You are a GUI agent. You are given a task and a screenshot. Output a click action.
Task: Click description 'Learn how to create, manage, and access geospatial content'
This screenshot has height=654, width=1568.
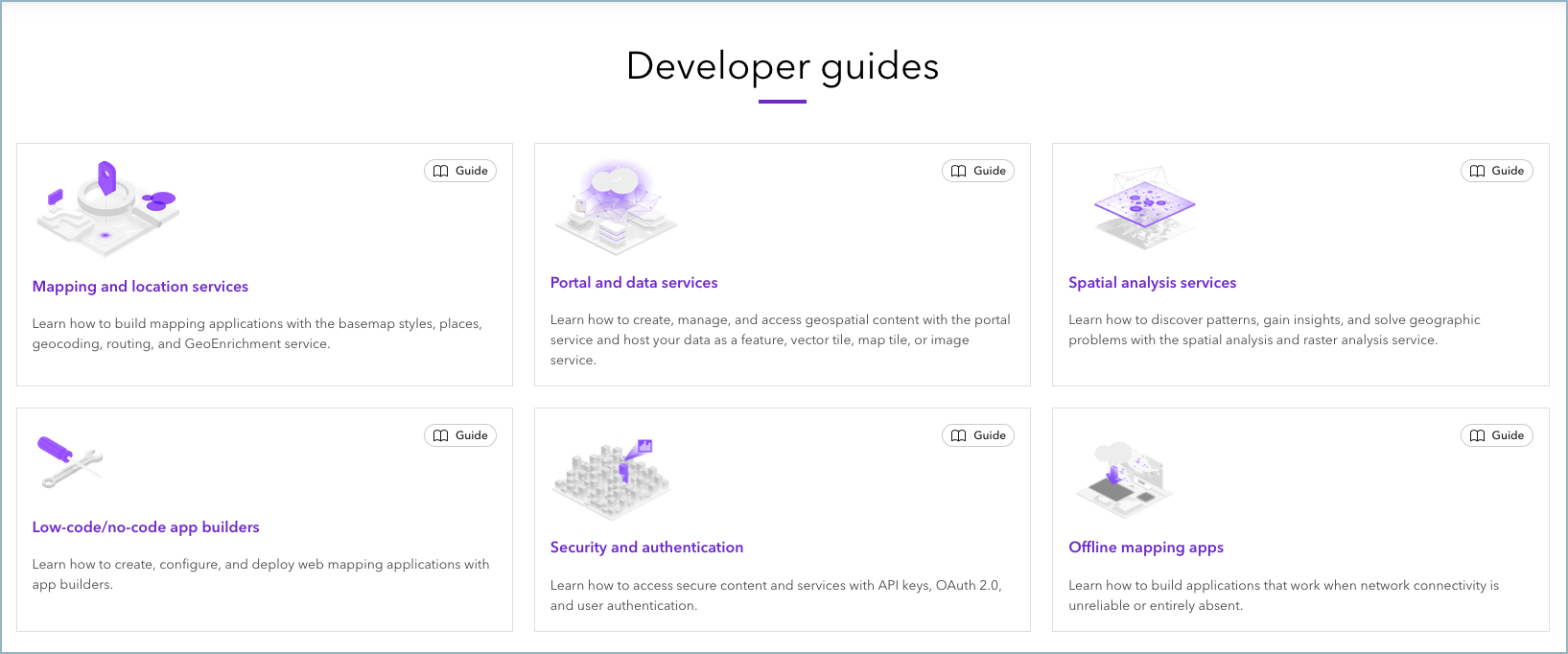coord(781,339)
